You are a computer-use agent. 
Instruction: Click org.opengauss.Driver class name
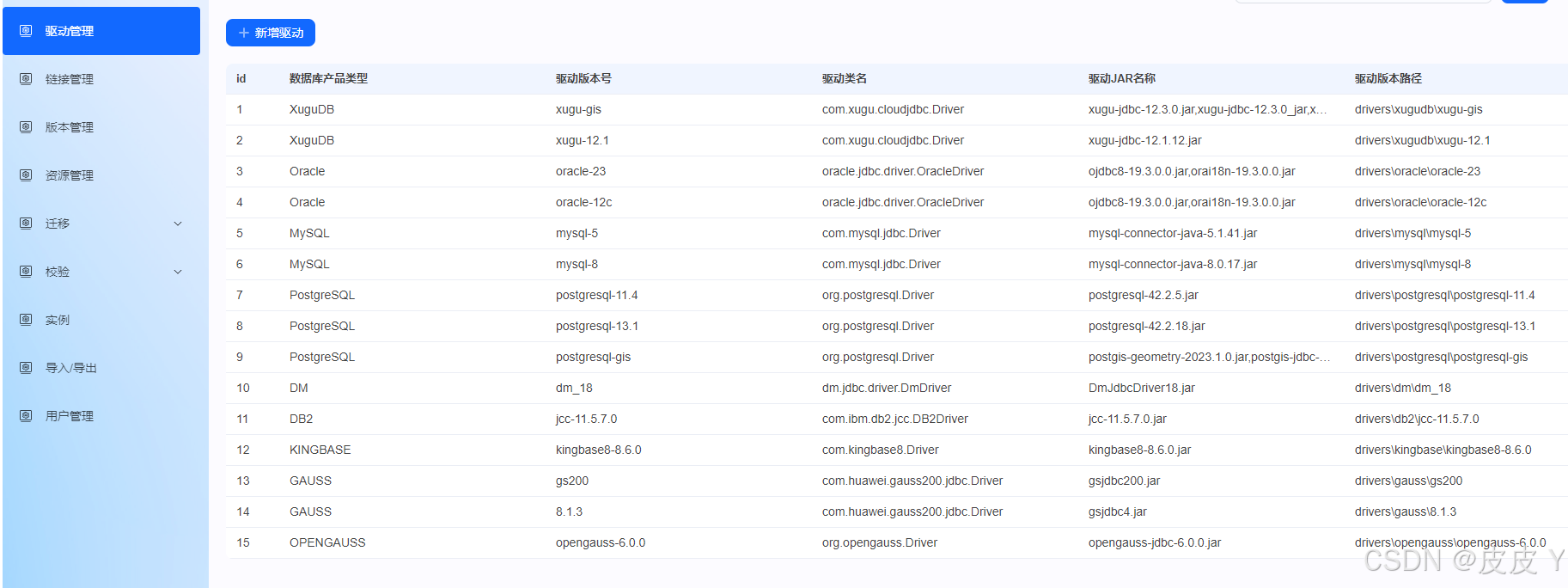coord(880,542)
